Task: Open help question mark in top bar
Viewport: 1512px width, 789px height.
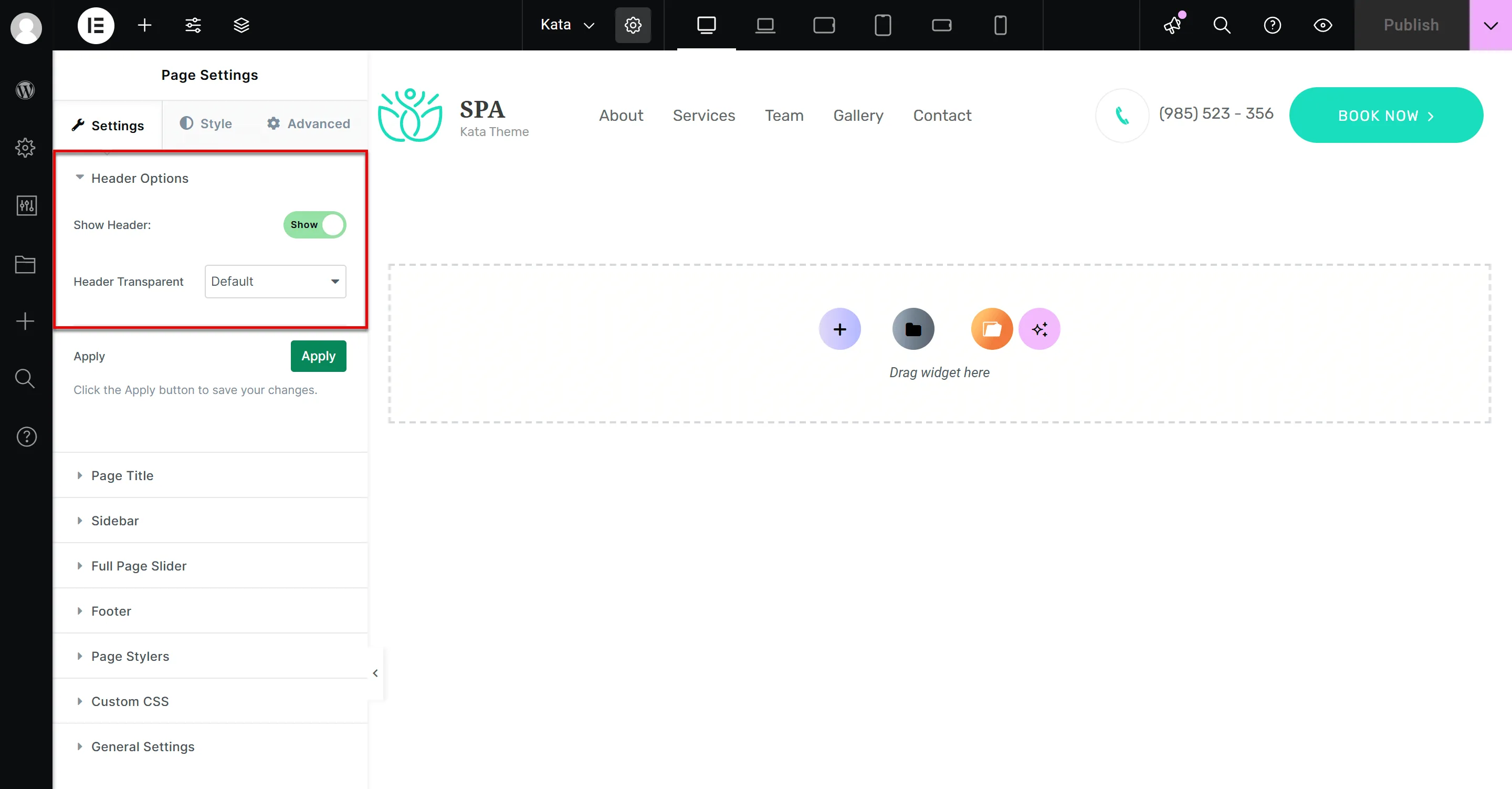Action: (x=1272, y=25)
